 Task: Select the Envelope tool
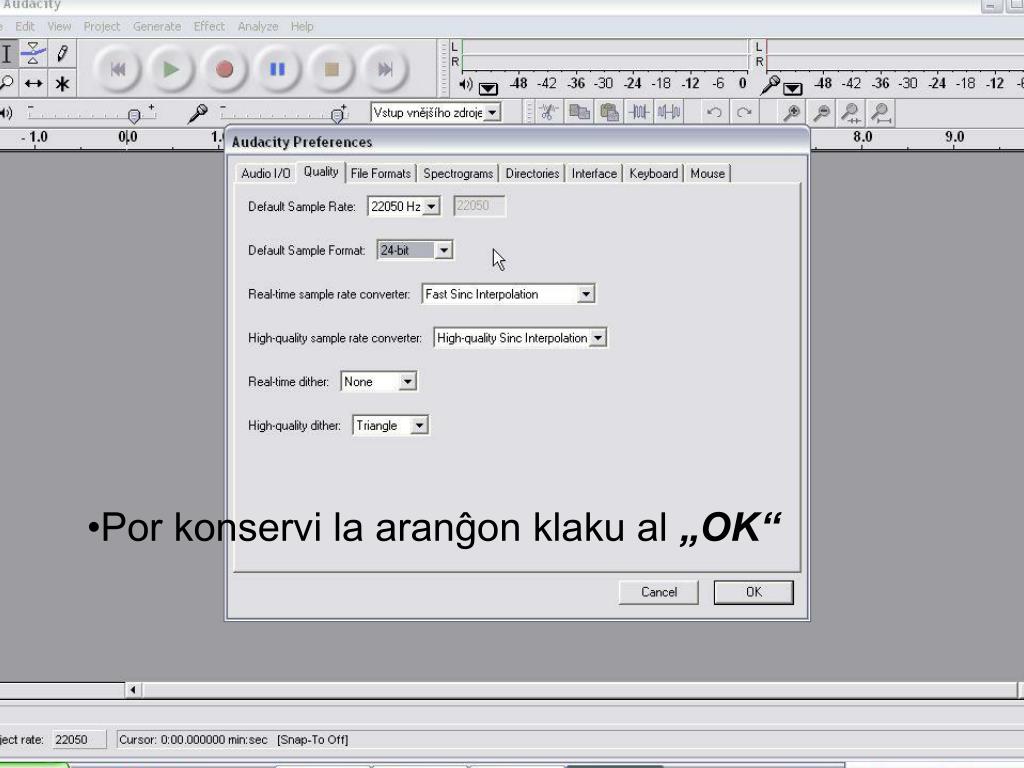[33, 54]
